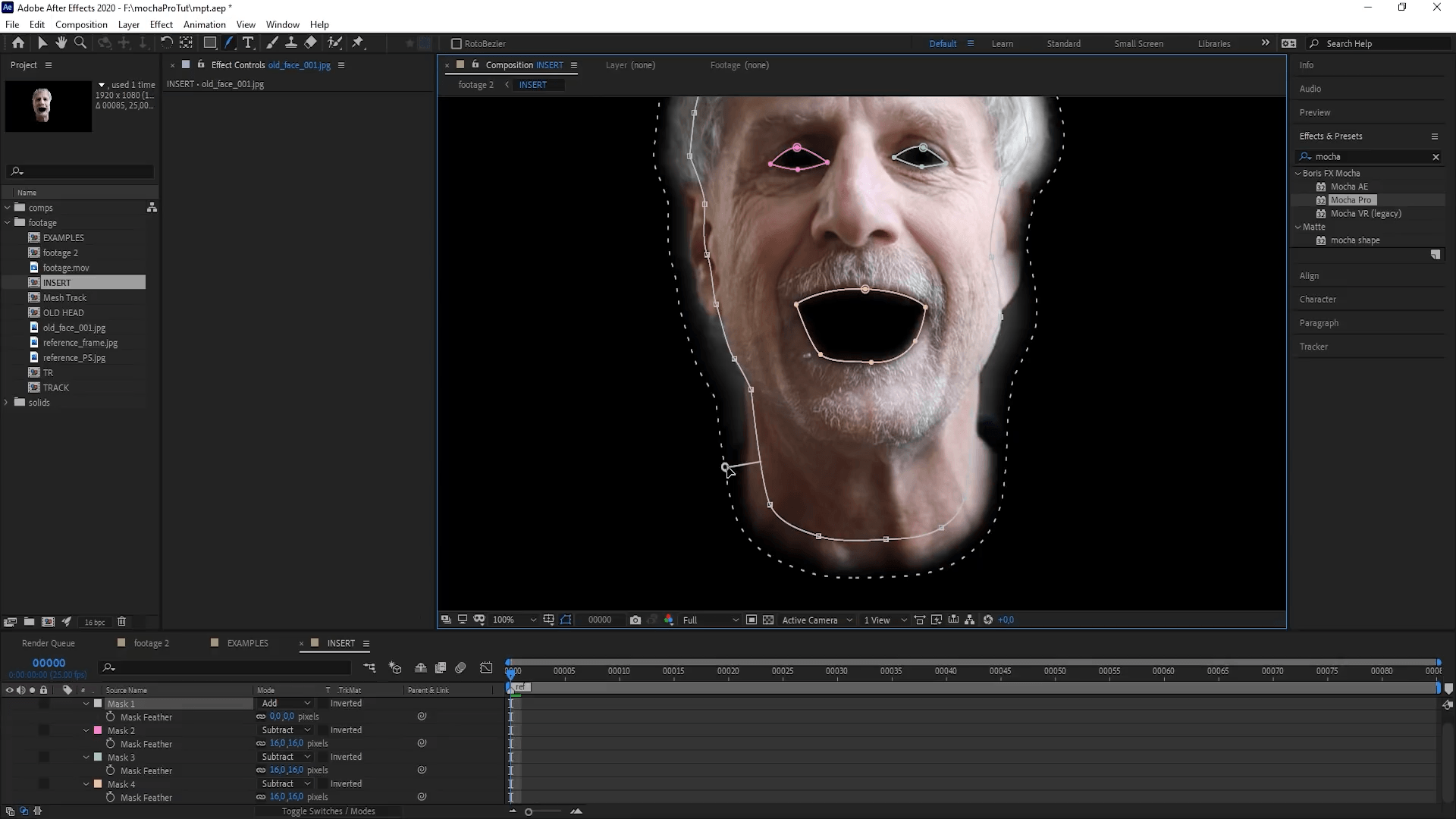The image size is (1456, 819).
Task: Delete selected project item with trash icon
Action: 121,622
